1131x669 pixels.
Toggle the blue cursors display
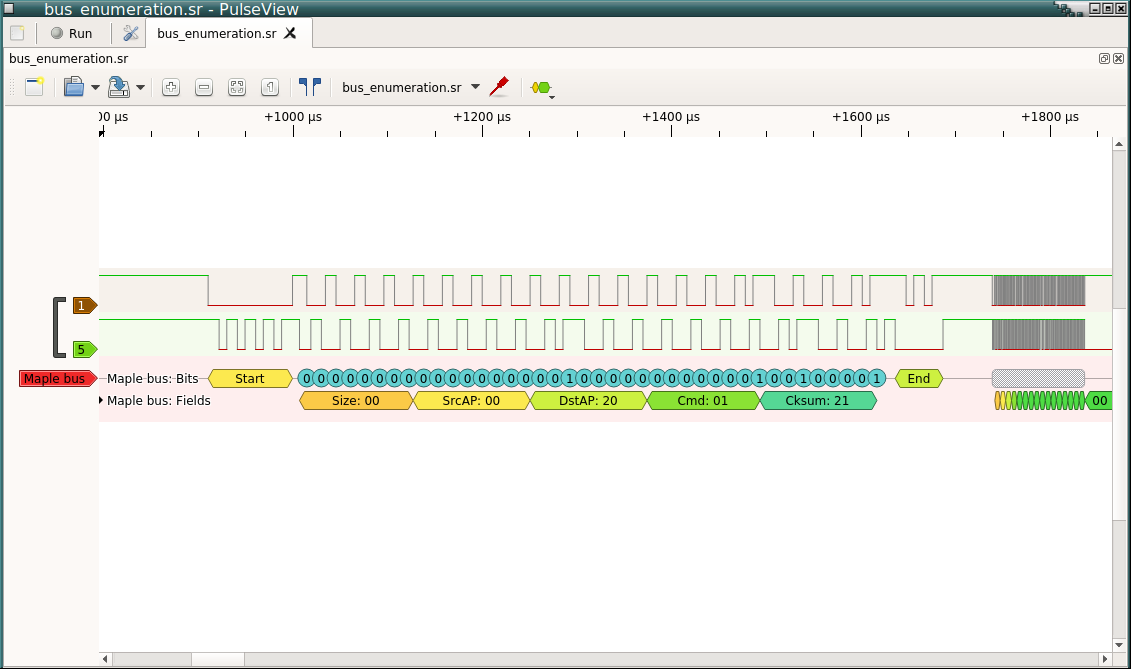click(x=309, y=87)
